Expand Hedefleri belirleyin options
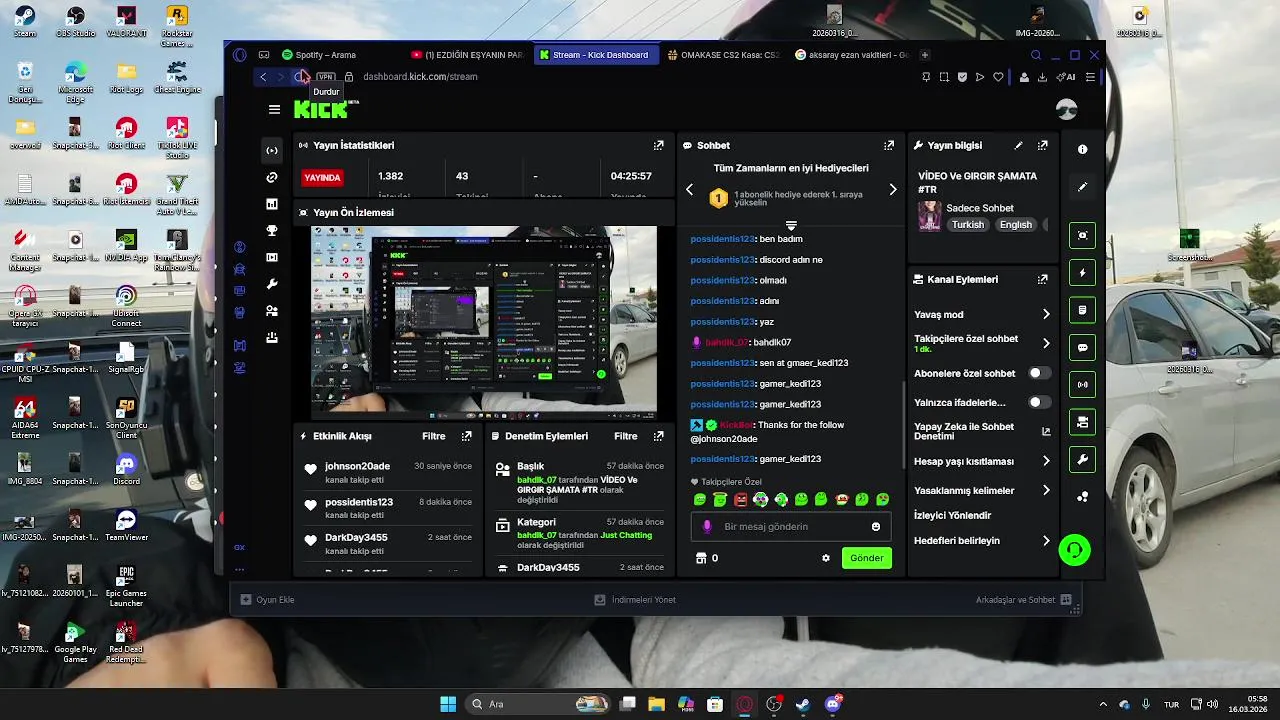The height and width of the screenshot is (720, 1280). point(1046,541)
